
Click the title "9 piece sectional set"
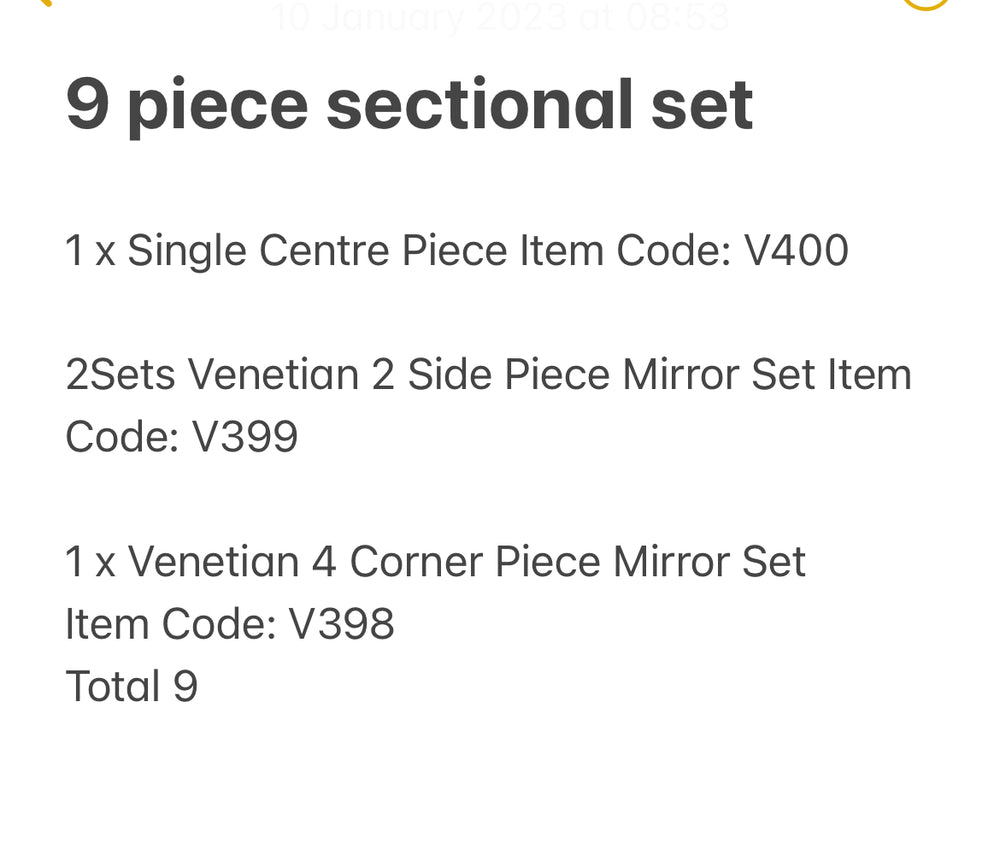click(x=409, y=105)
